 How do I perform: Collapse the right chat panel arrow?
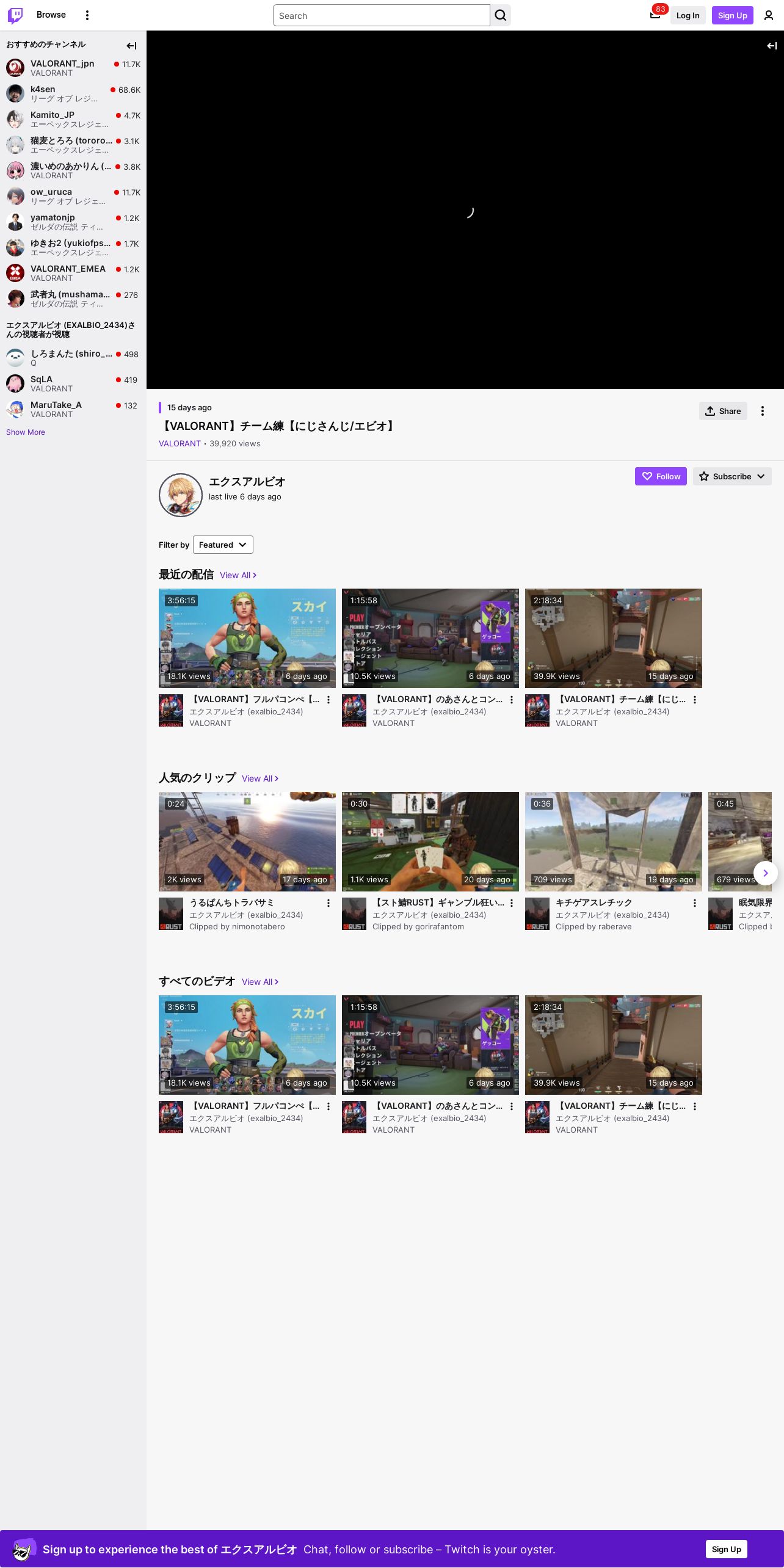click(772, 46)
